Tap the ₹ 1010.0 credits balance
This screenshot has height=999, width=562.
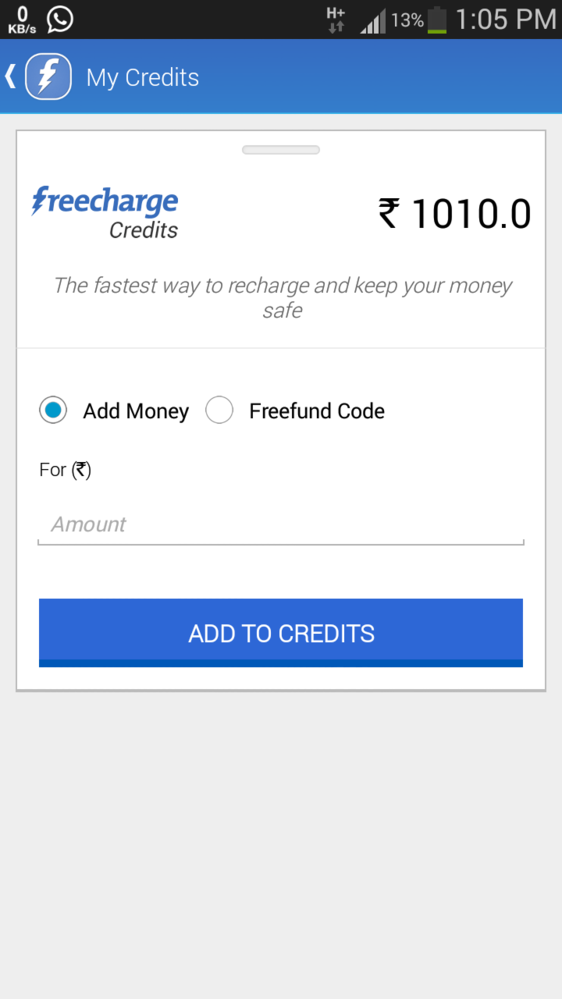pos(455,213)
